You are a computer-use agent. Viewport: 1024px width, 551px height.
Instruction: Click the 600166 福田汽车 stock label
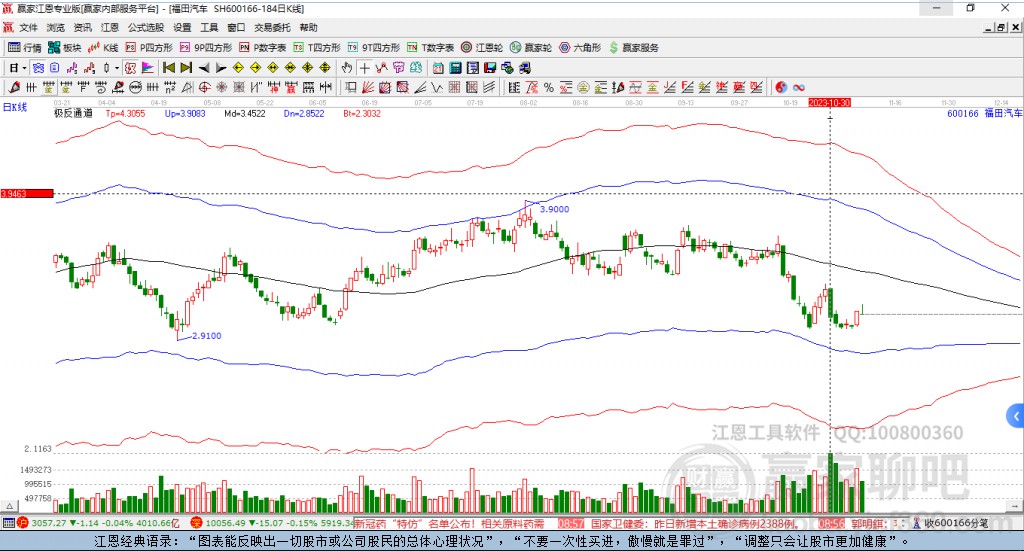click(x=985, y=114)
